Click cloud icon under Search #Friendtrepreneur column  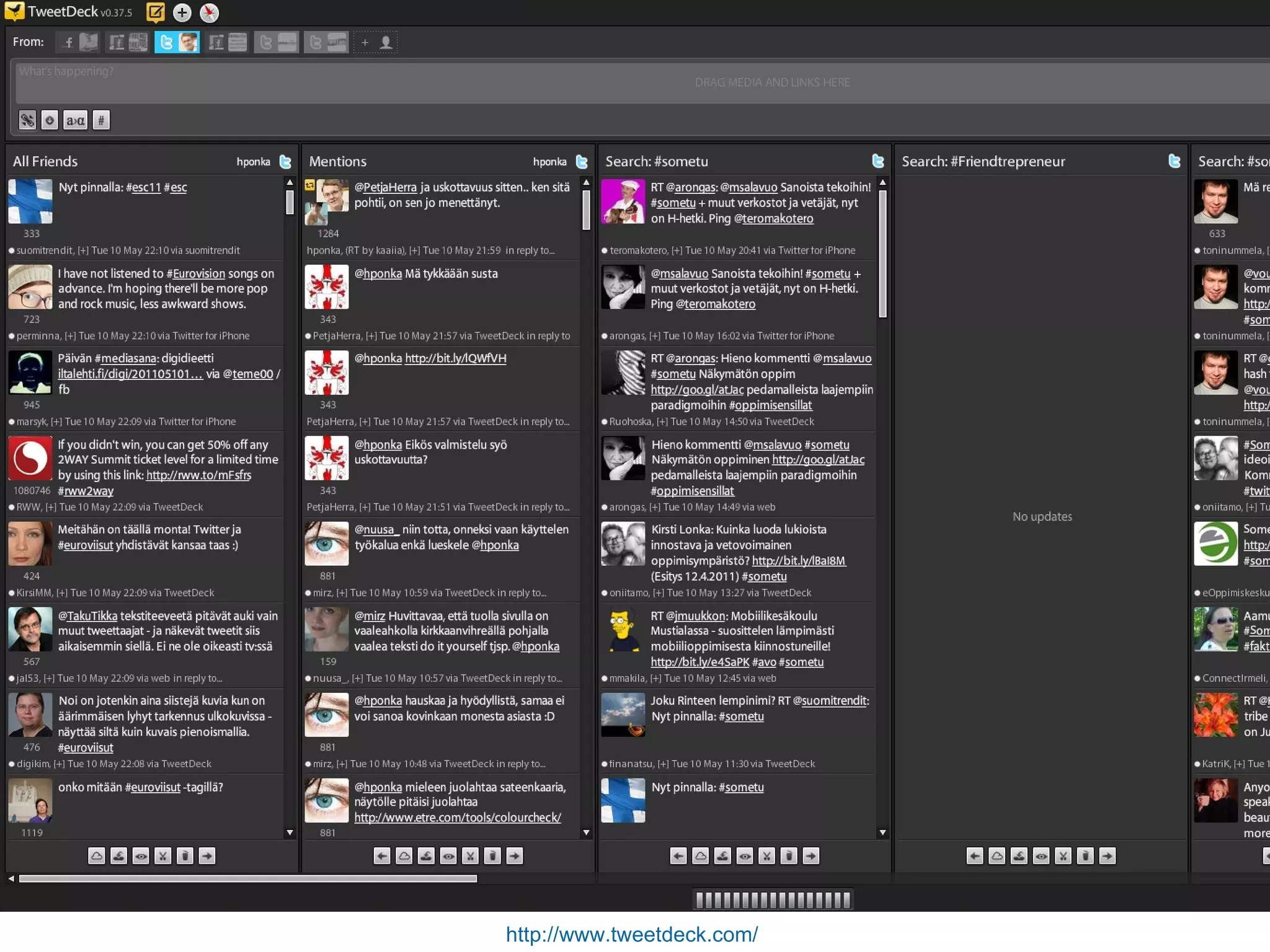click(x=997, y=856)
